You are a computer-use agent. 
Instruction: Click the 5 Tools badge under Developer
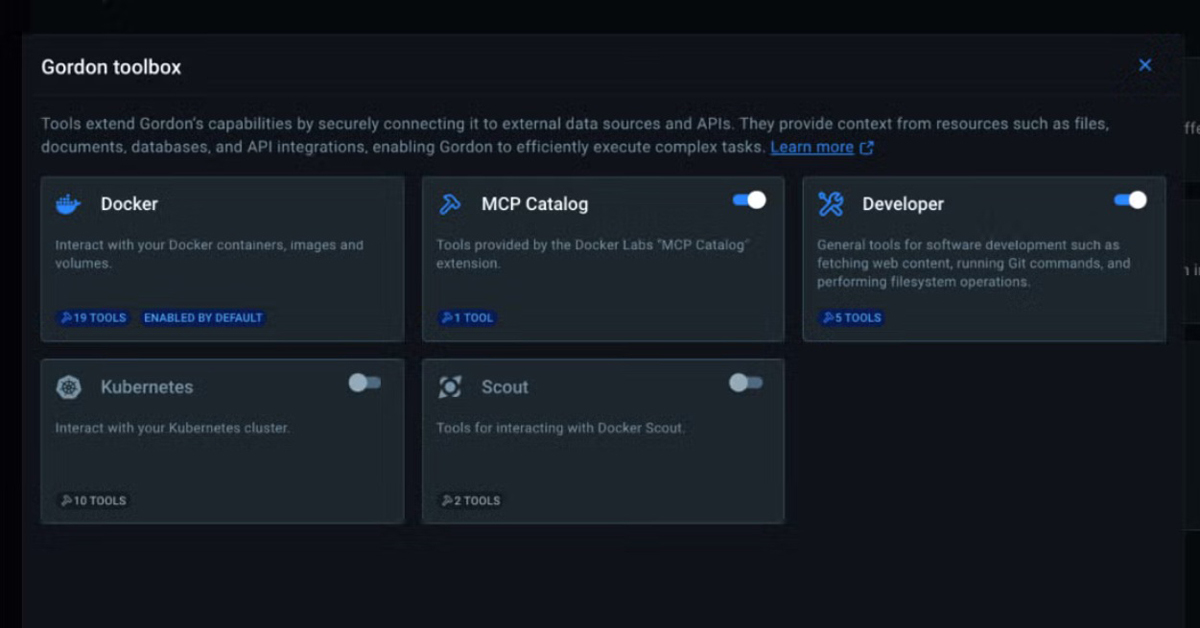pos(851,318)
